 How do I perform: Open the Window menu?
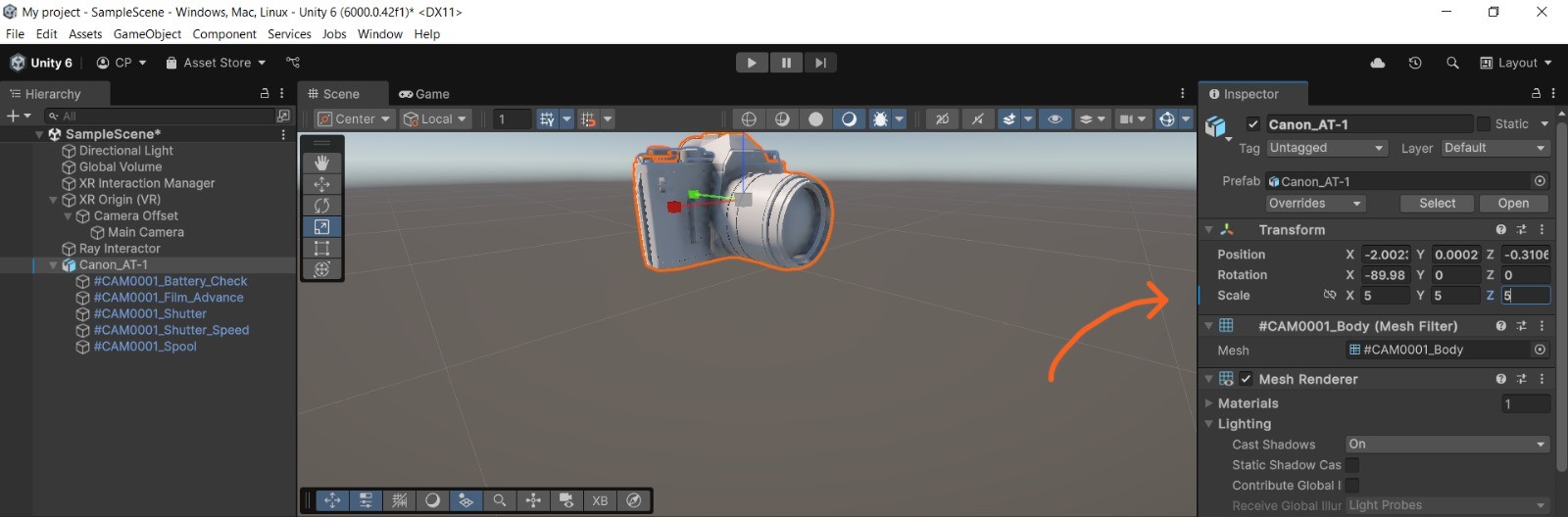pyautogui.click(x=380, y=33)
